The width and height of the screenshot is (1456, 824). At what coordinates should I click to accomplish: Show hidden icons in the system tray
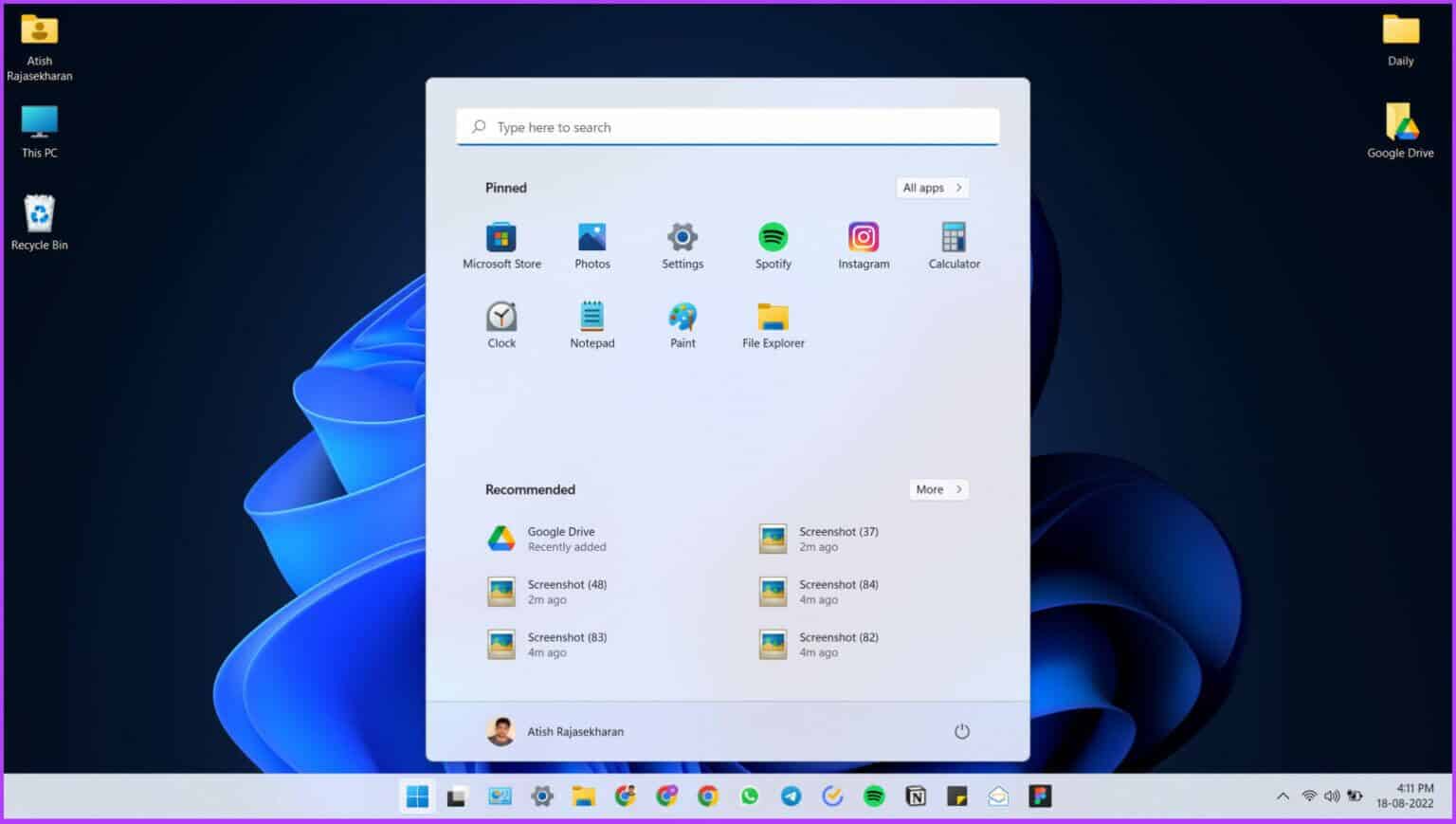click(1283, 797)
